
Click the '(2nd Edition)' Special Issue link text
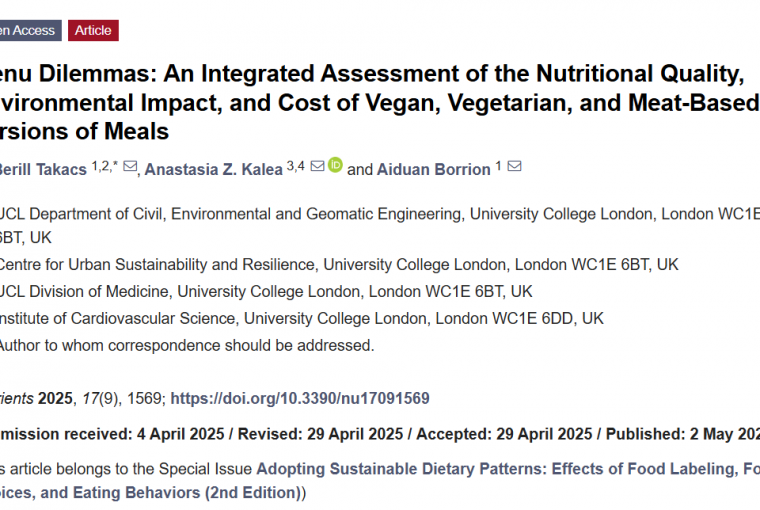pyautogui.click(x=253, y=493)
